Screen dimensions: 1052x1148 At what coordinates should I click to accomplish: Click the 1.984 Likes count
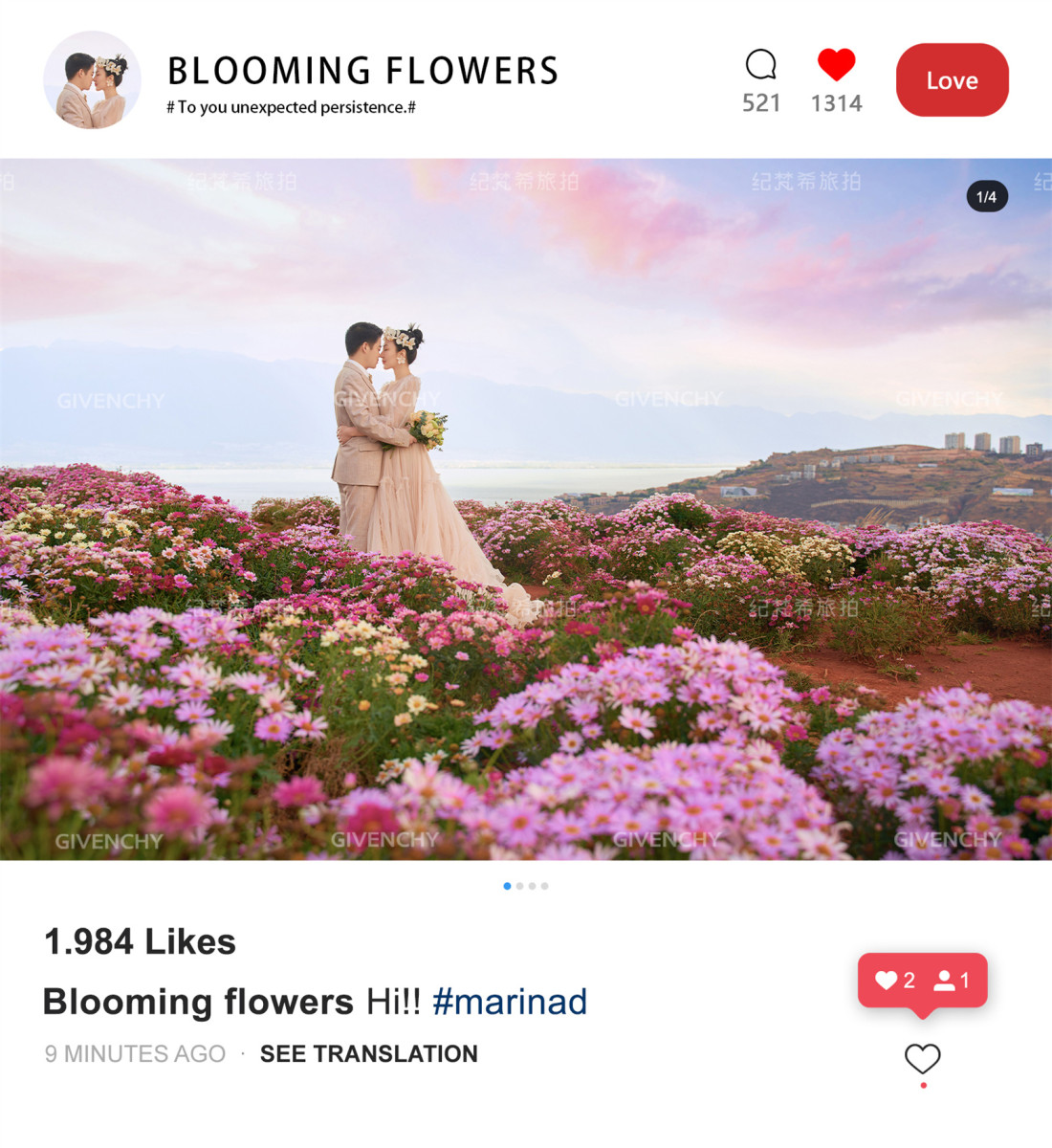(x=141, y=941)
